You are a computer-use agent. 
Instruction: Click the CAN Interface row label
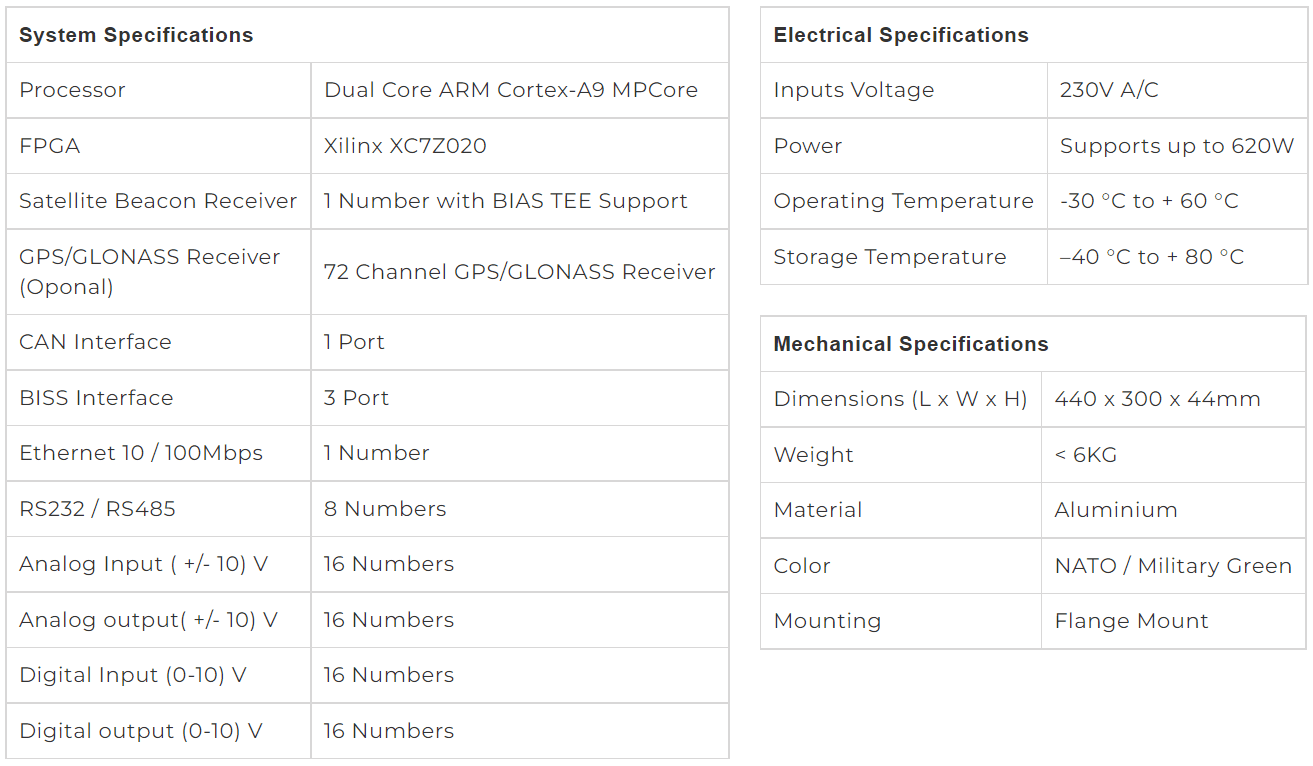pyautogui.click(x=95, y=342)
